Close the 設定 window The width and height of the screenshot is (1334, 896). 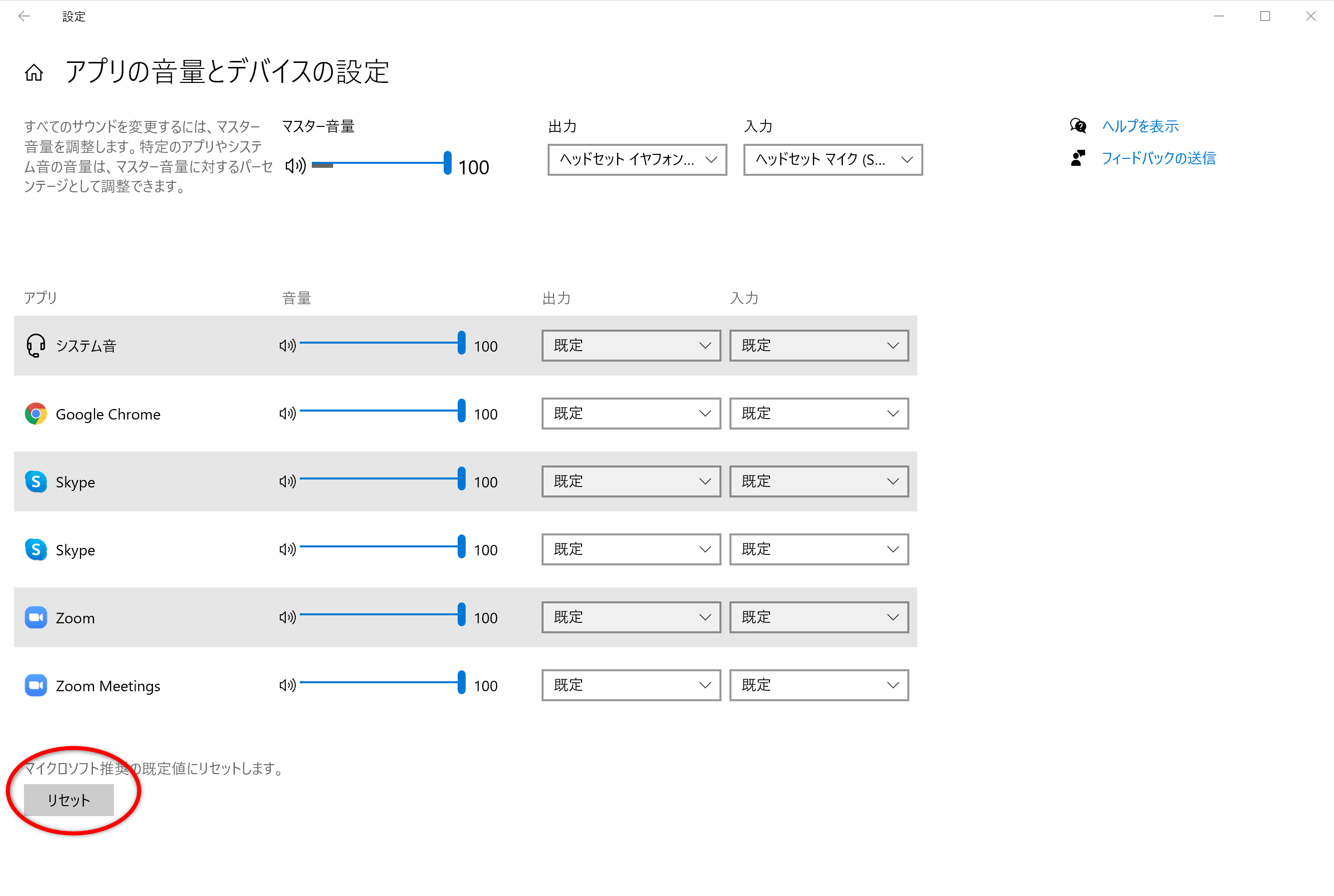[1311, 16]
